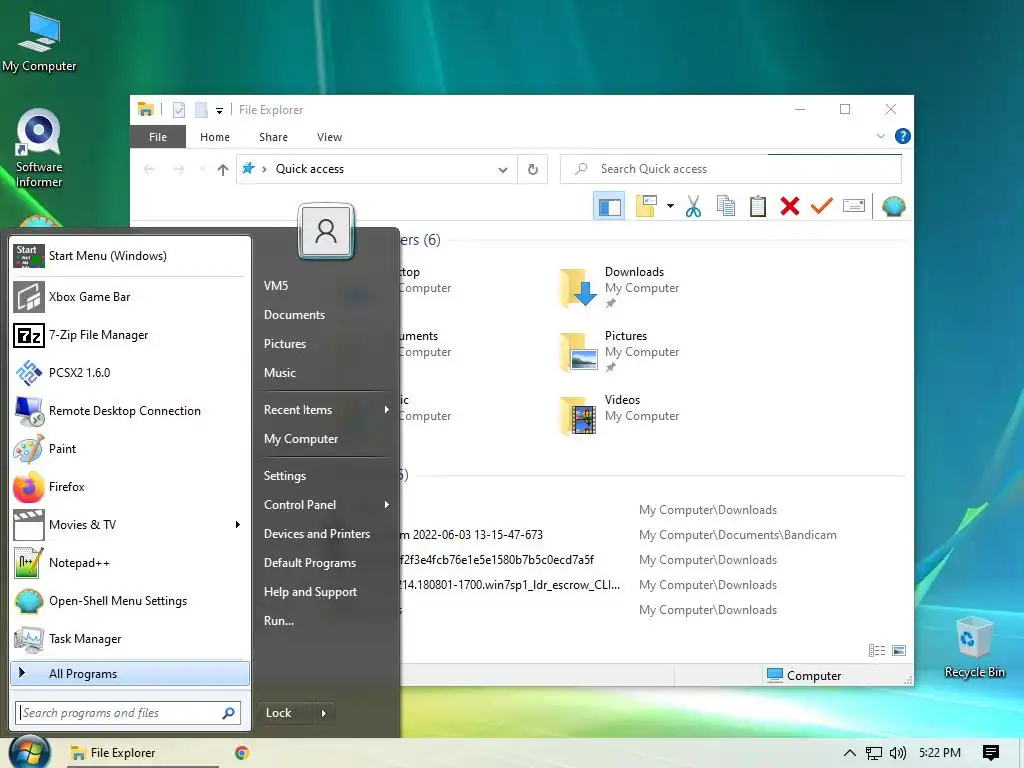
Task: Show hidden tray icons
Action: 850,753
